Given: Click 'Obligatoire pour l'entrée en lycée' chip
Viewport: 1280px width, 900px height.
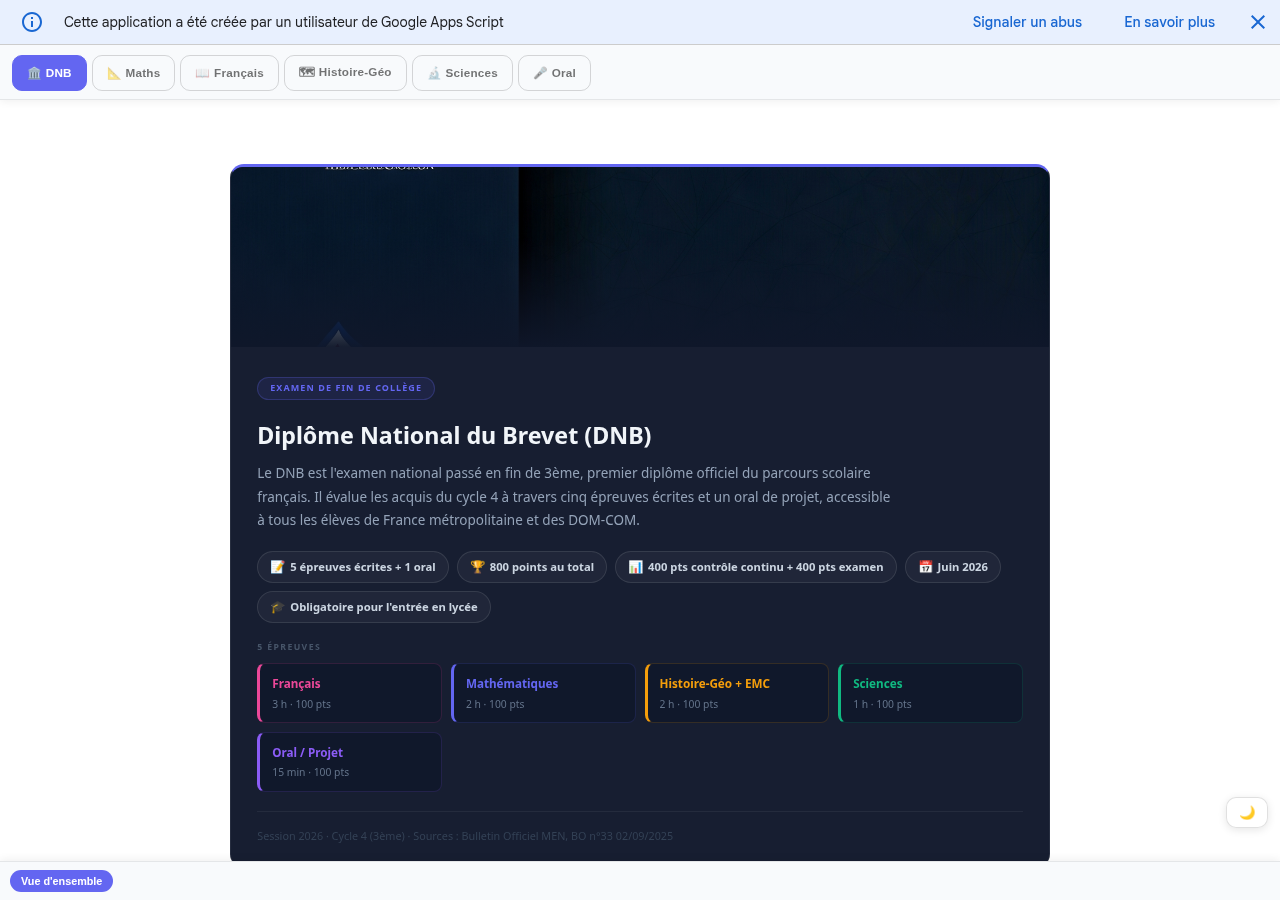Looking at the screenshot, I should [x=374, y=607].
